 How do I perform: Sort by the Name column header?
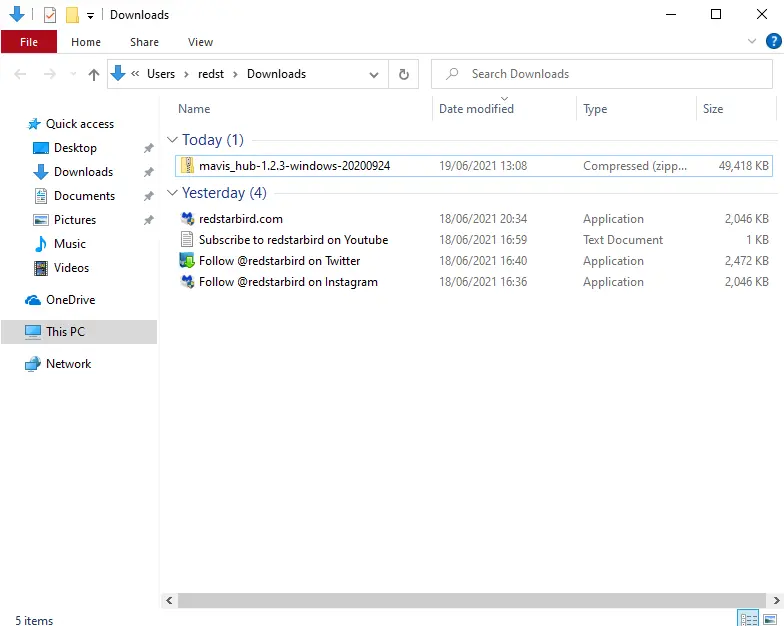[194, 109]
